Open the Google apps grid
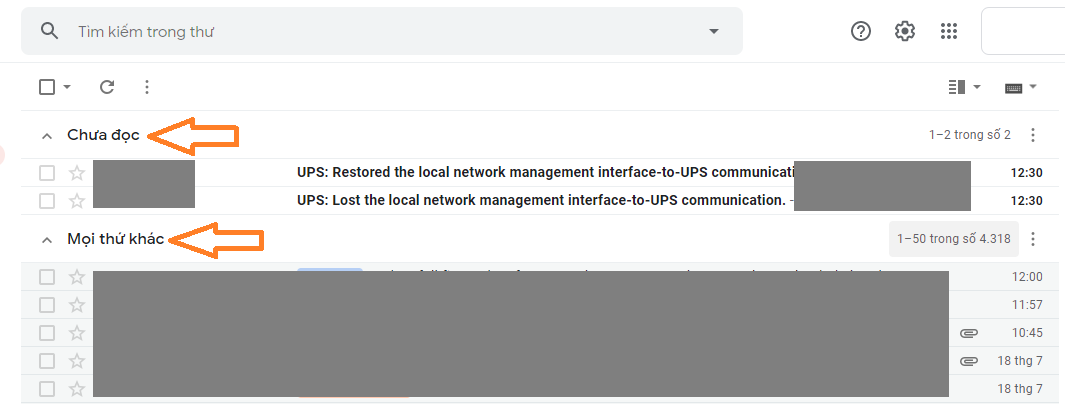This screenshot has width=1065, height=404. [949, 31]
